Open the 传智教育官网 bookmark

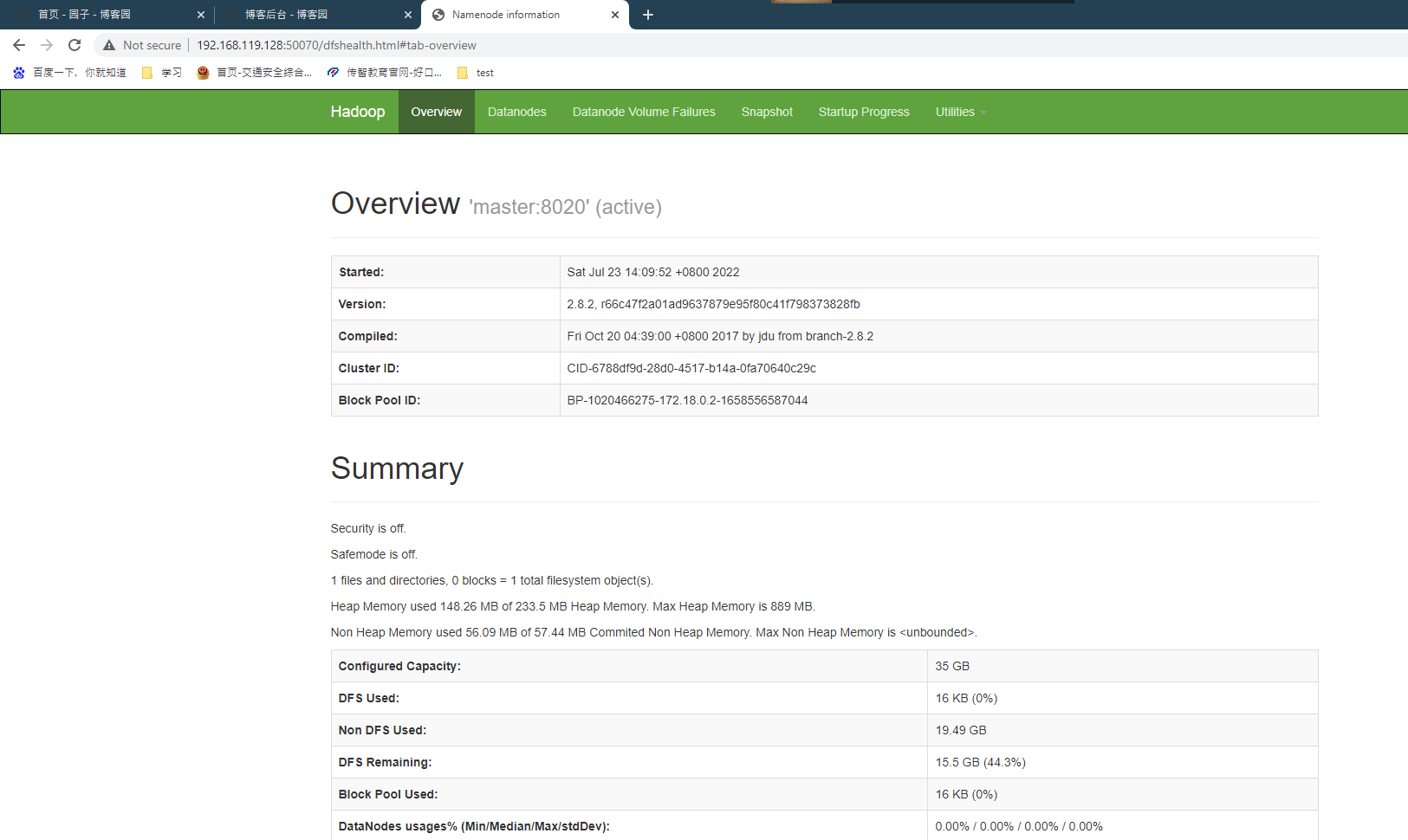[385, 73]
